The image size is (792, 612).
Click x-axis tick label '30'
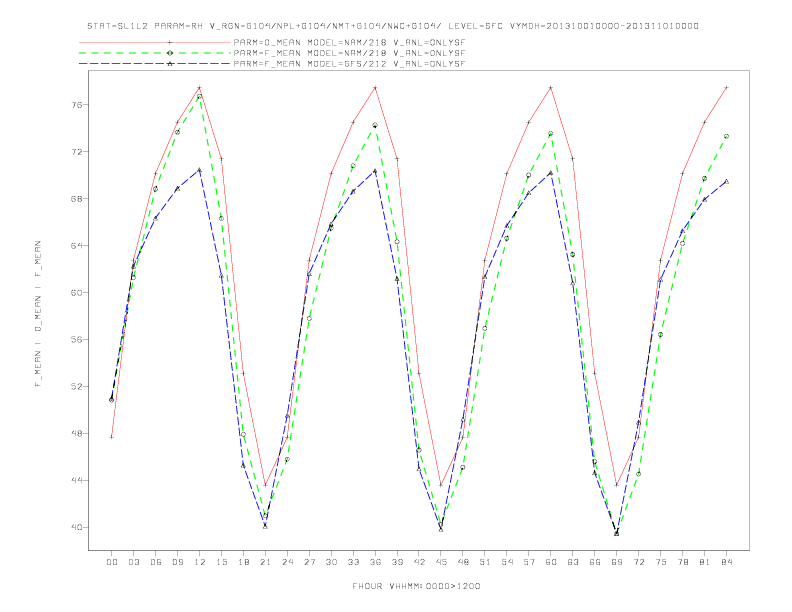(331, 562)
